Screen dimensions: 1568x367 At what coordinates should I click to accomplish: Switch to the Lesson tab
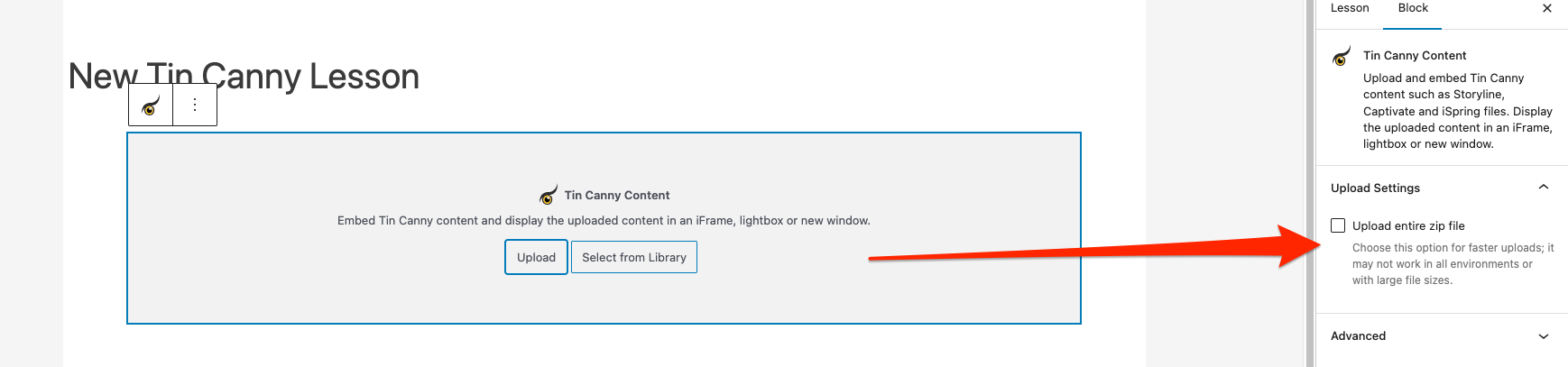point(1350,8)
